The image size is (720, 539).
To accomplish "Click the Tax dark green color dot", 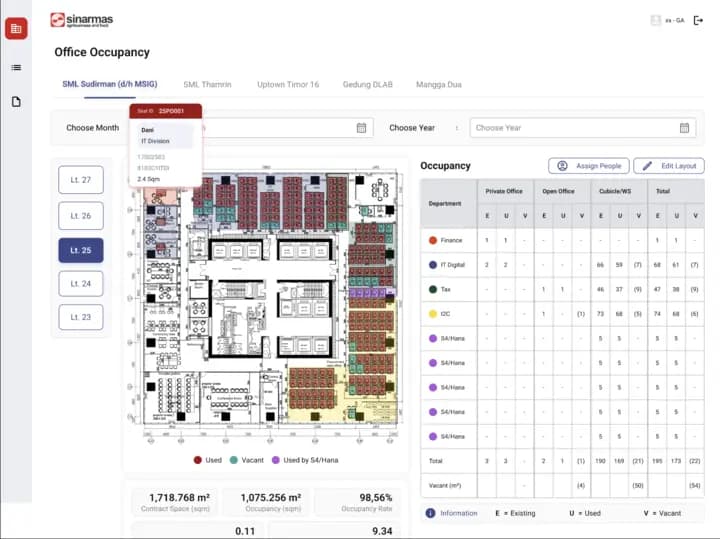I will click(433, 289).
